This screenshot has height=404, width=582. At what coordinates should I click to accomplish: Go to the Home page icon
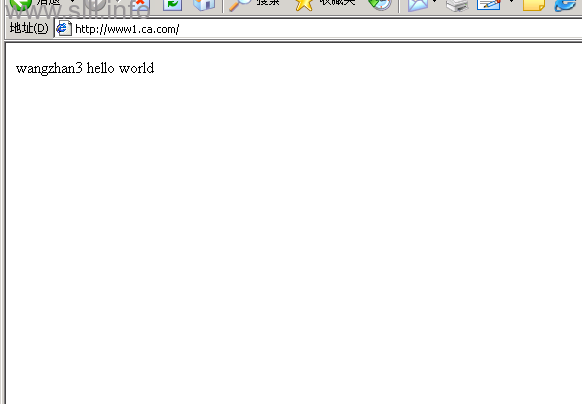204,4
